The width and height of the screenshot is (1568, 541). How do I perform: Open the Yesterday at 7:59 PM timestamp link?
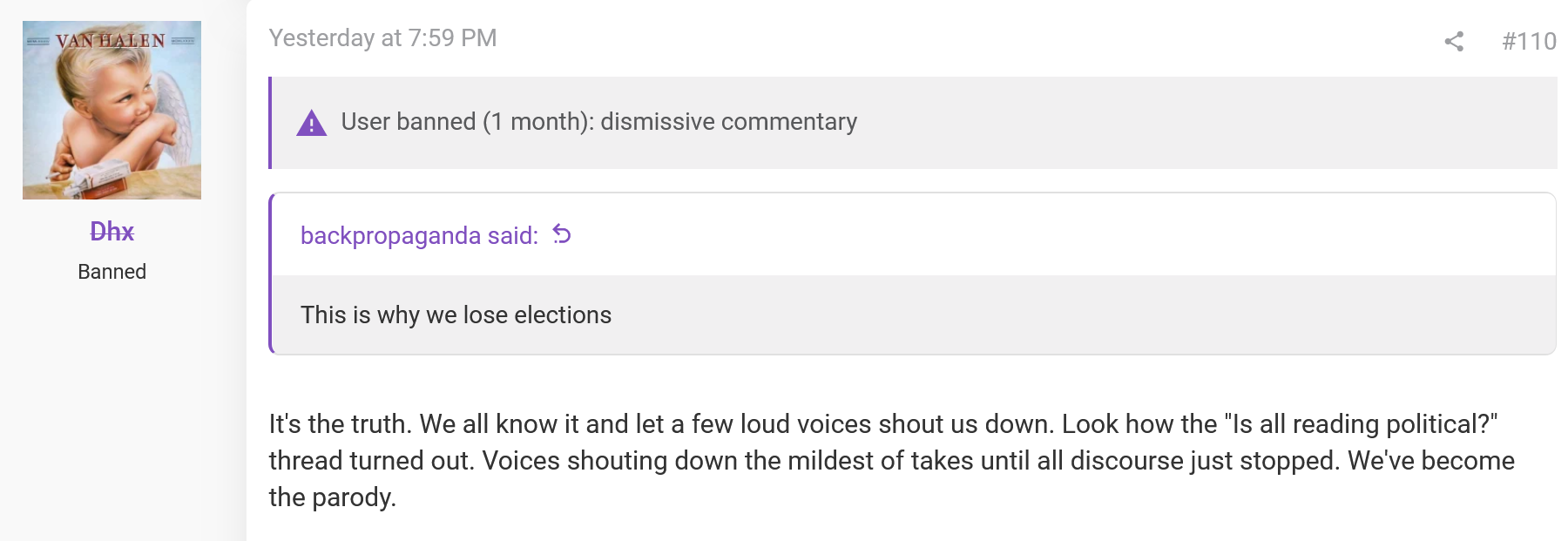pos(382,38)
